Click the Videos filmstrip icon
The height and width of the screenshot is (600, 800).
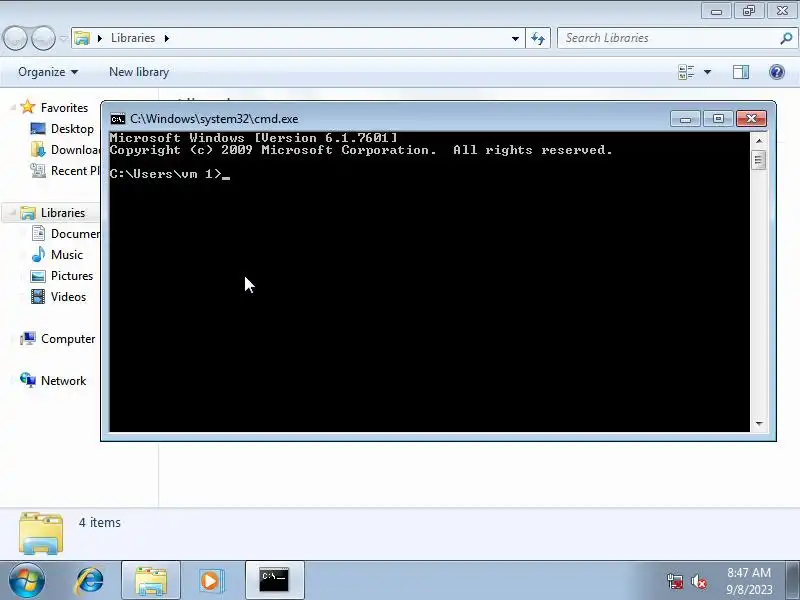[x=38, y=296]
